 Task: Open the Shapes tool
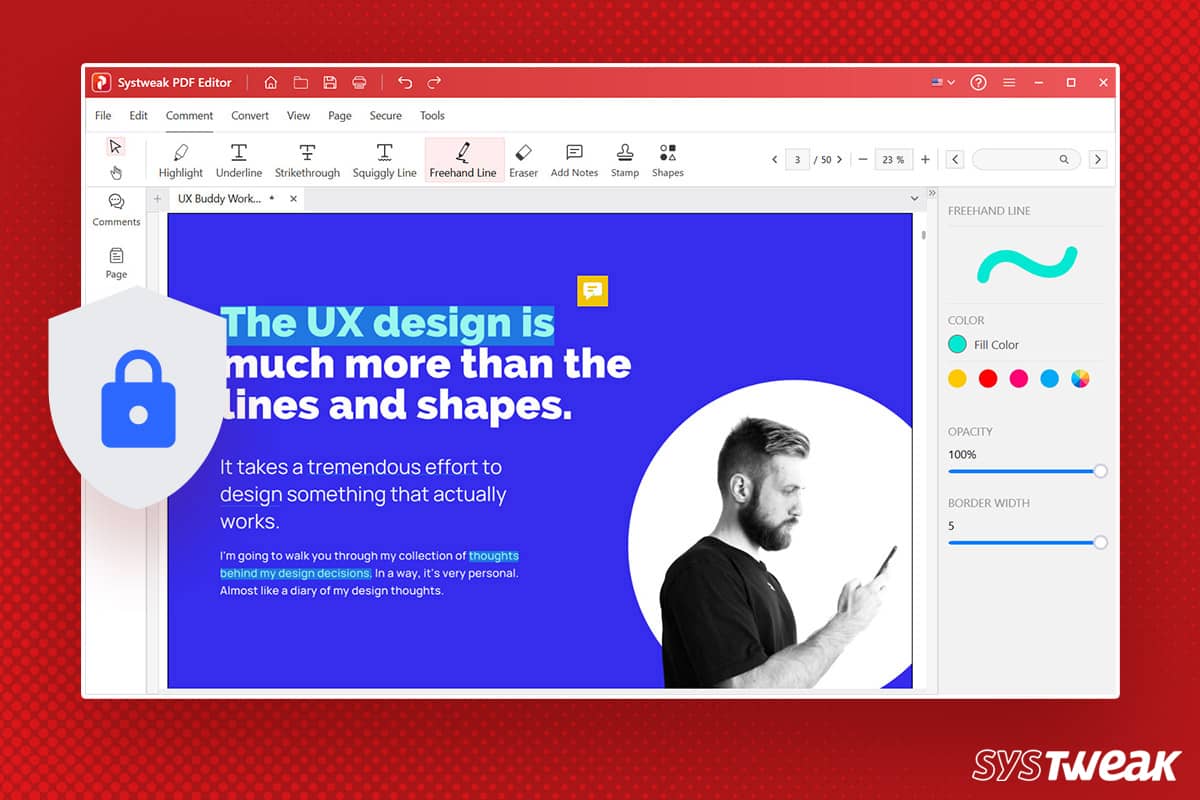[x=667, y=160]
